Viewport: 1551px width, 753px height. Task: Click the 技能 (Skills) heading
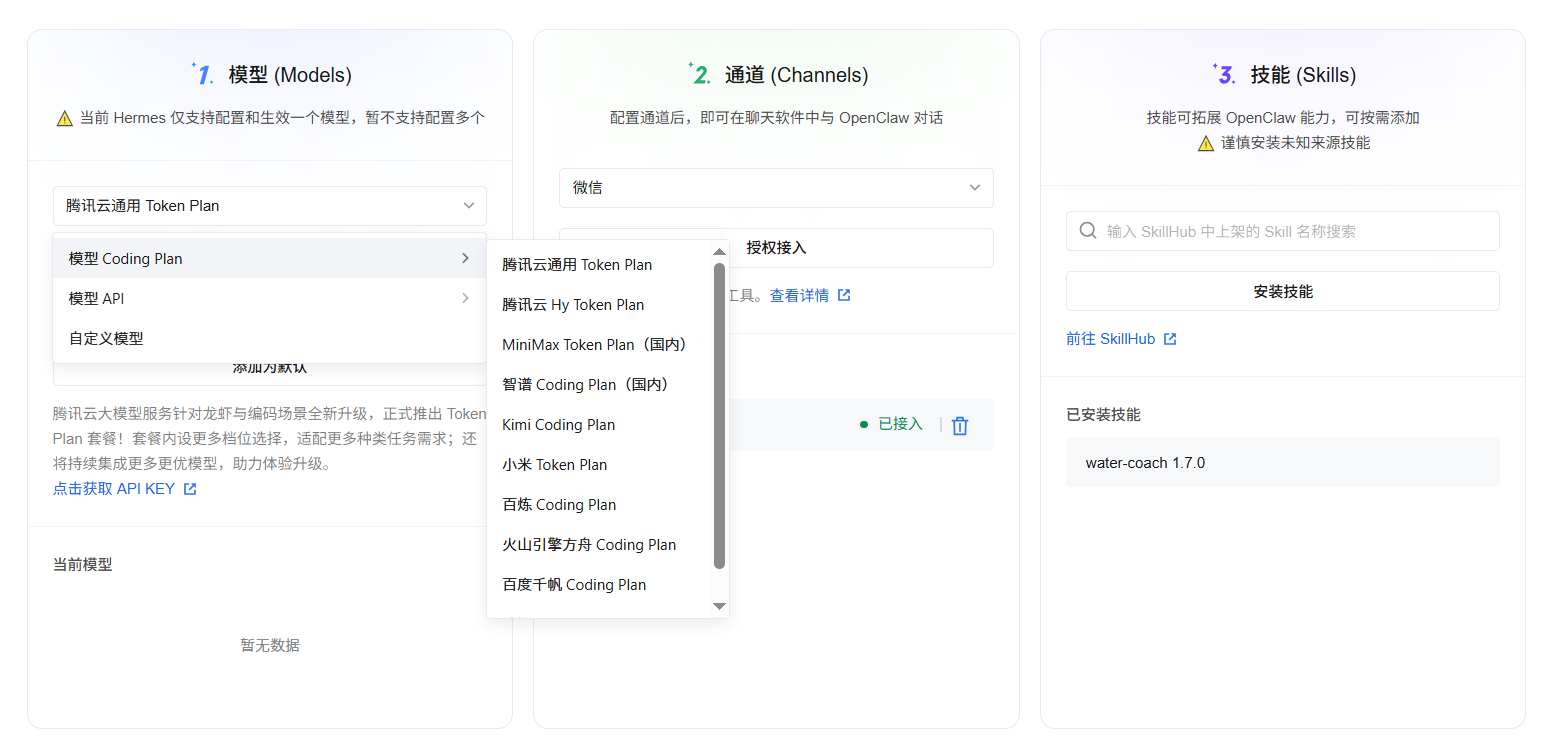tap(1303, 75)
